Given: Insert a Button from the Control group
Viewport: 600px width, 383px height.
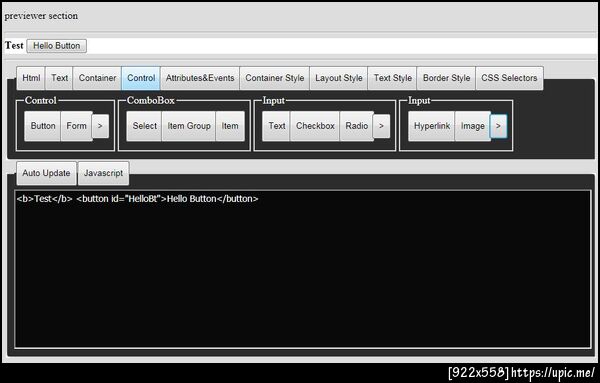Looking at the screenshot, I should coord(43,126).
